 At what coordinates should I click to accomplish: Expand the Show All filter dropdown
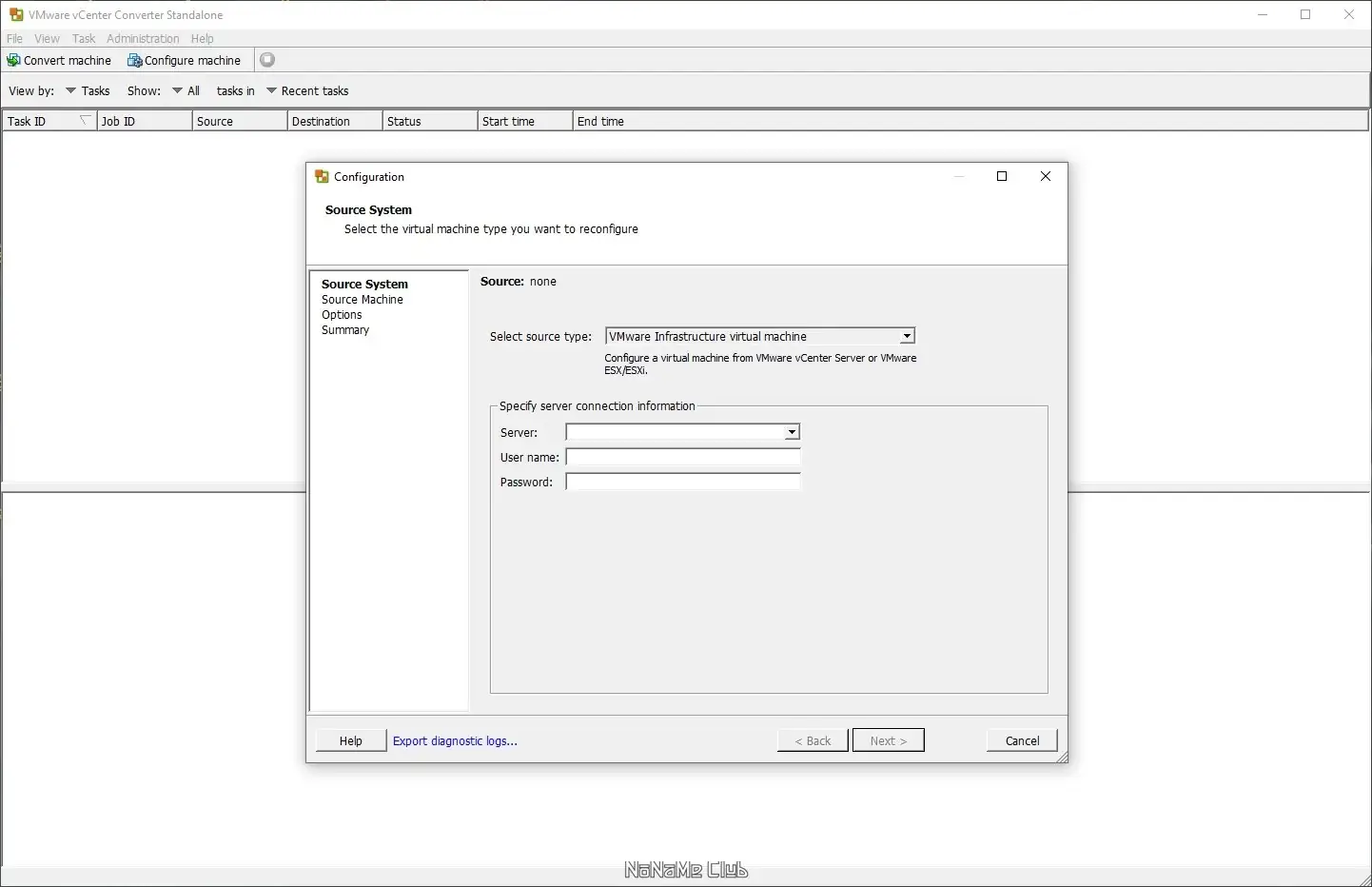tap(186, 91)
